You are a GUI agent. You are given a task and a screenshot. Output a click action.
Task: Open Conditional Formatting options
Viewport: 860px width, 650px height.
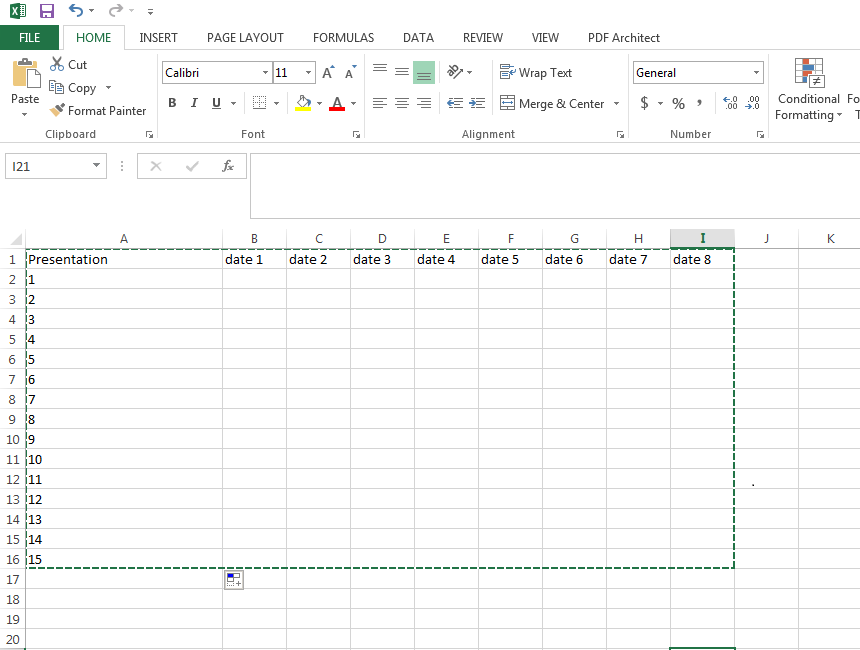807,95
